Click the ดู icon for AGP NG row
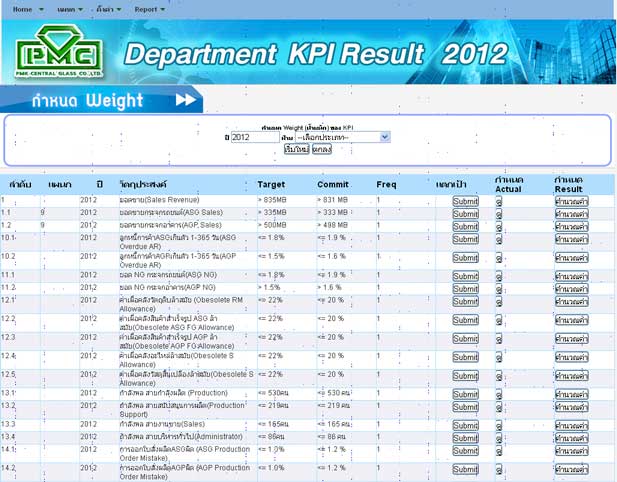617x482 pixels. tap(499, 288)
